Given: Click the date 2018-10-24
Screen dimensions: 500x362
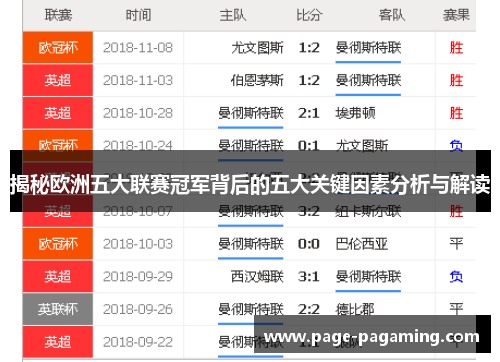Looking at the screenshot, I should (x=138, y=145).
